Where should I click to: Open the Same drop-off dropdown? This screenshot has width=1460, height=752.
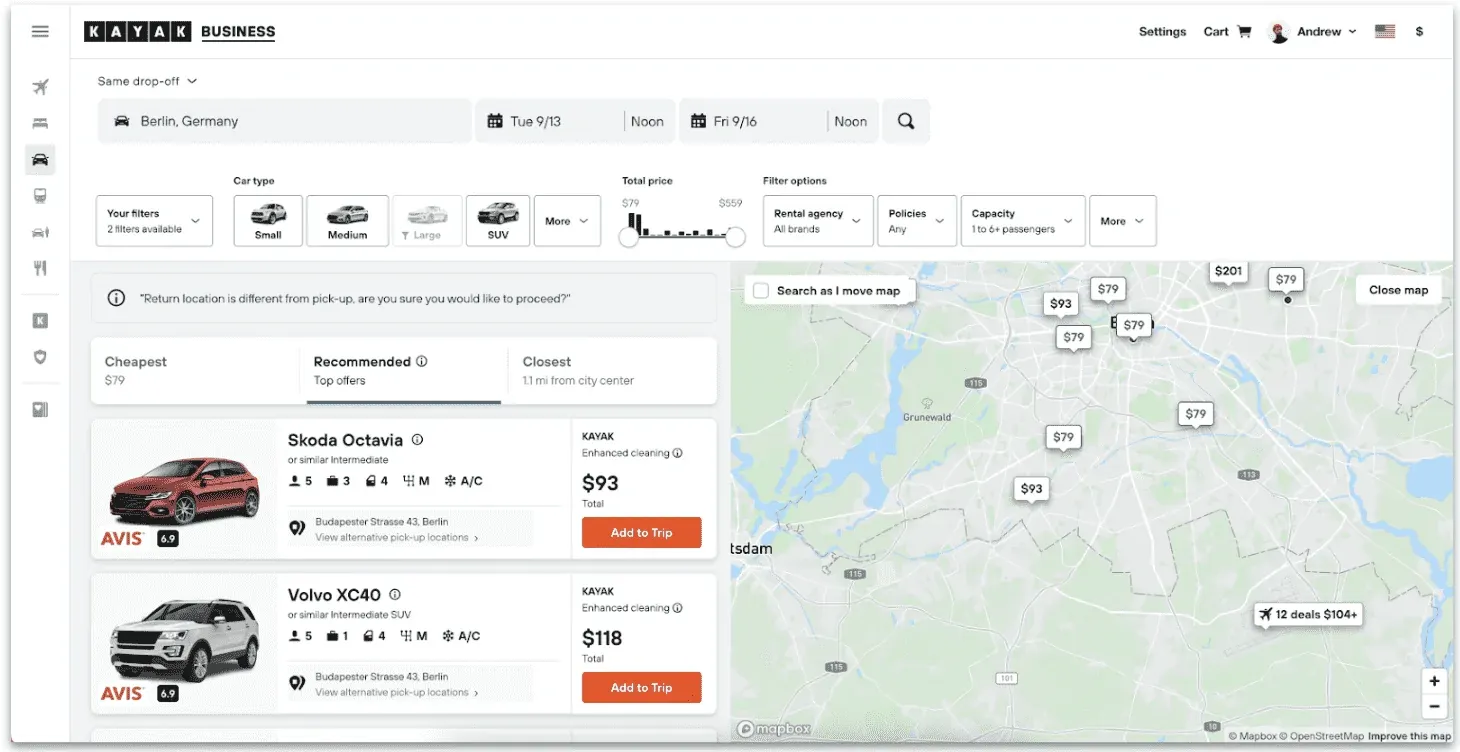147,81
